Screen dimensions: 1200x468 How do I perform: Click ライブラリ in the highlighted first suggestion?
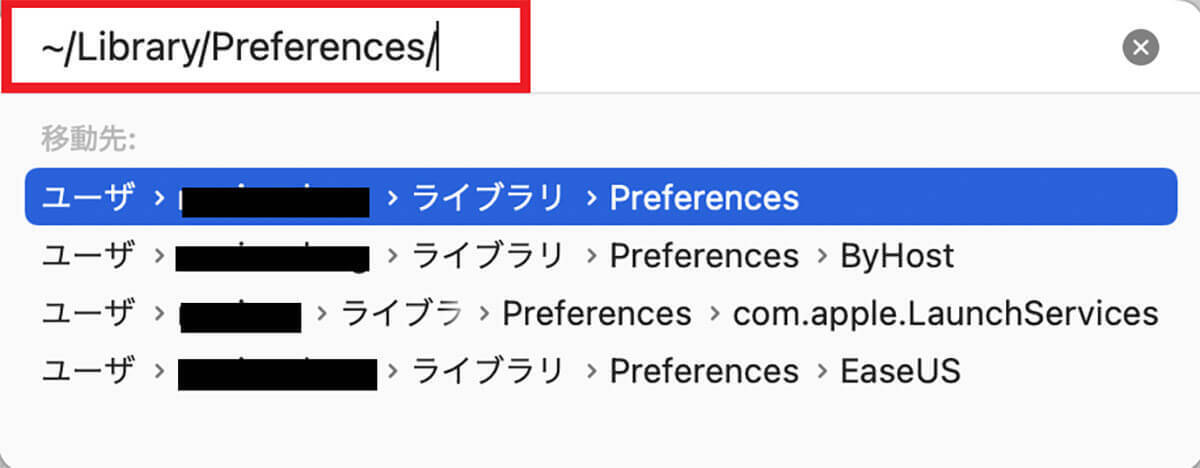488,197
